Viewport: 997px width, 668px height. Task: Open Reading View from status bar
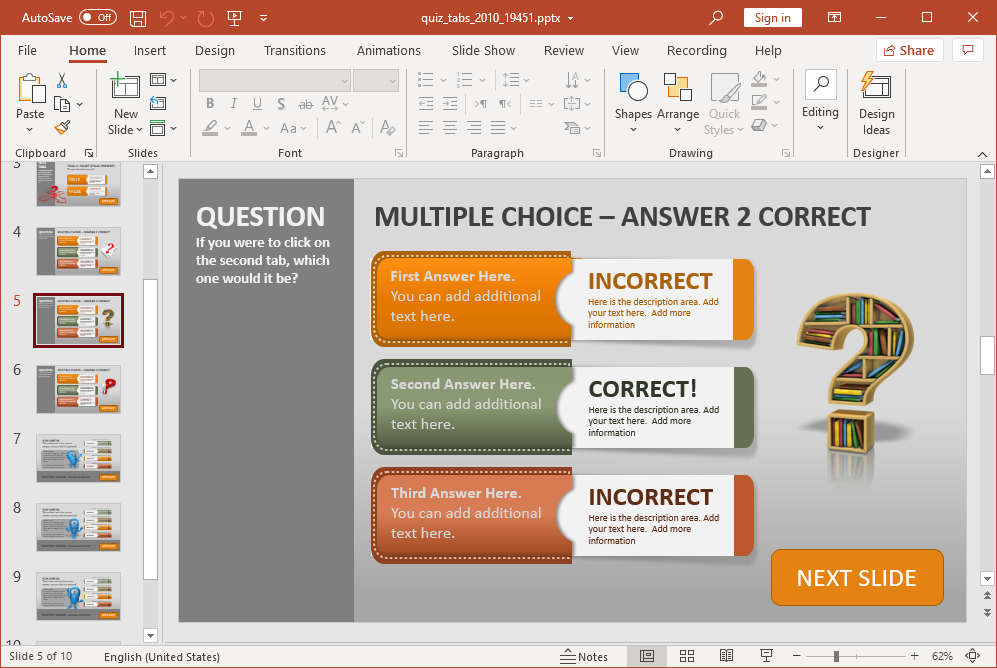click(x=726, y=656)
